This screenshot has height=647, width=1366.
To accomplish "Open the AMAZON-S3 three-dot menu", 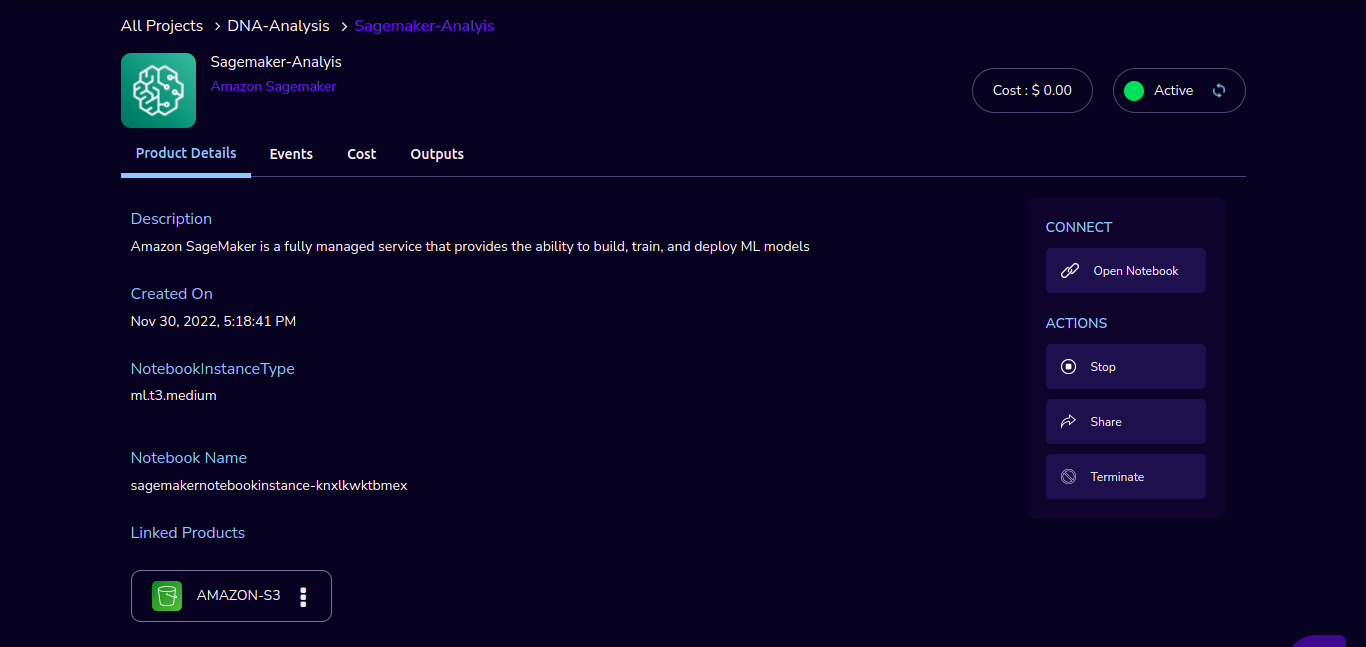I will coord(303,596).
